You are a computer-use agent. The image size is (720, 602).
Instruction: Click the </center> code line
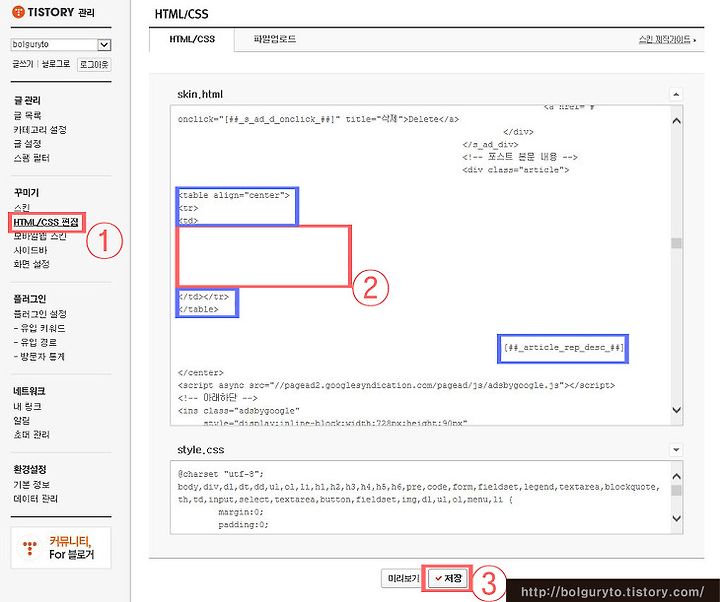(200, 373)
